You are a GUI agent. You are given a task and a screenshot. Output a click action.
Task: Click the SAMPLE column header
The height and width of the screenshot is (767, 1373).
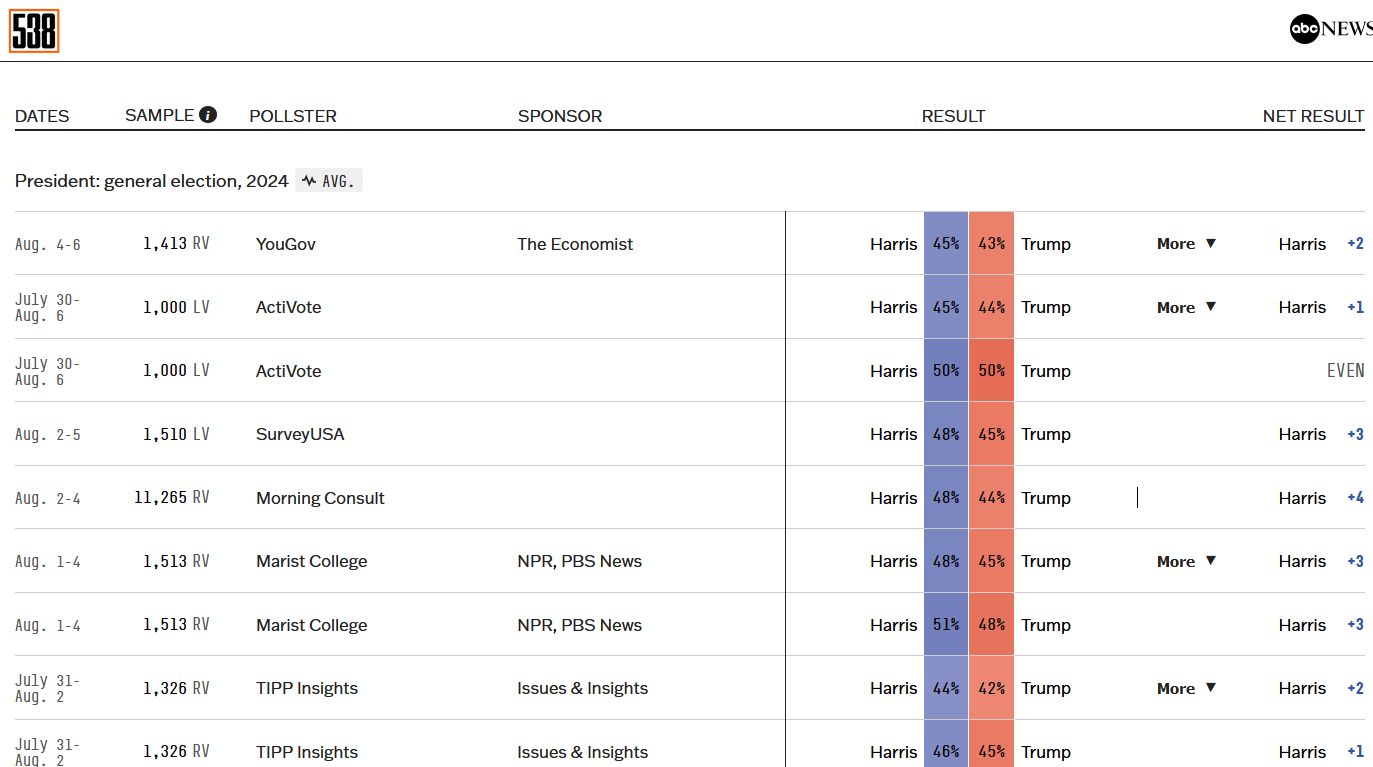coord(160,115)
